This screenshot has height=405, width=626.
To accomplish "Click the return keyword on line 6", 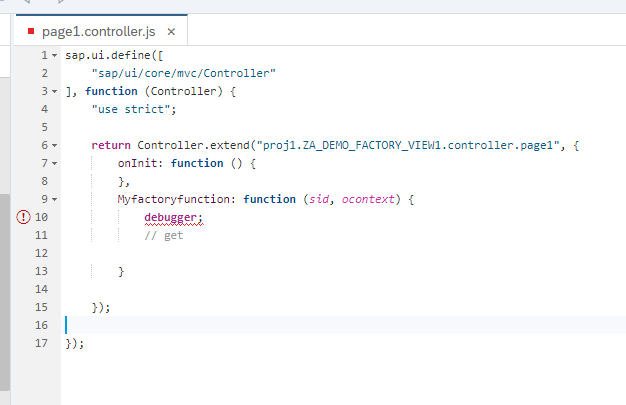I will coord(111,145).
